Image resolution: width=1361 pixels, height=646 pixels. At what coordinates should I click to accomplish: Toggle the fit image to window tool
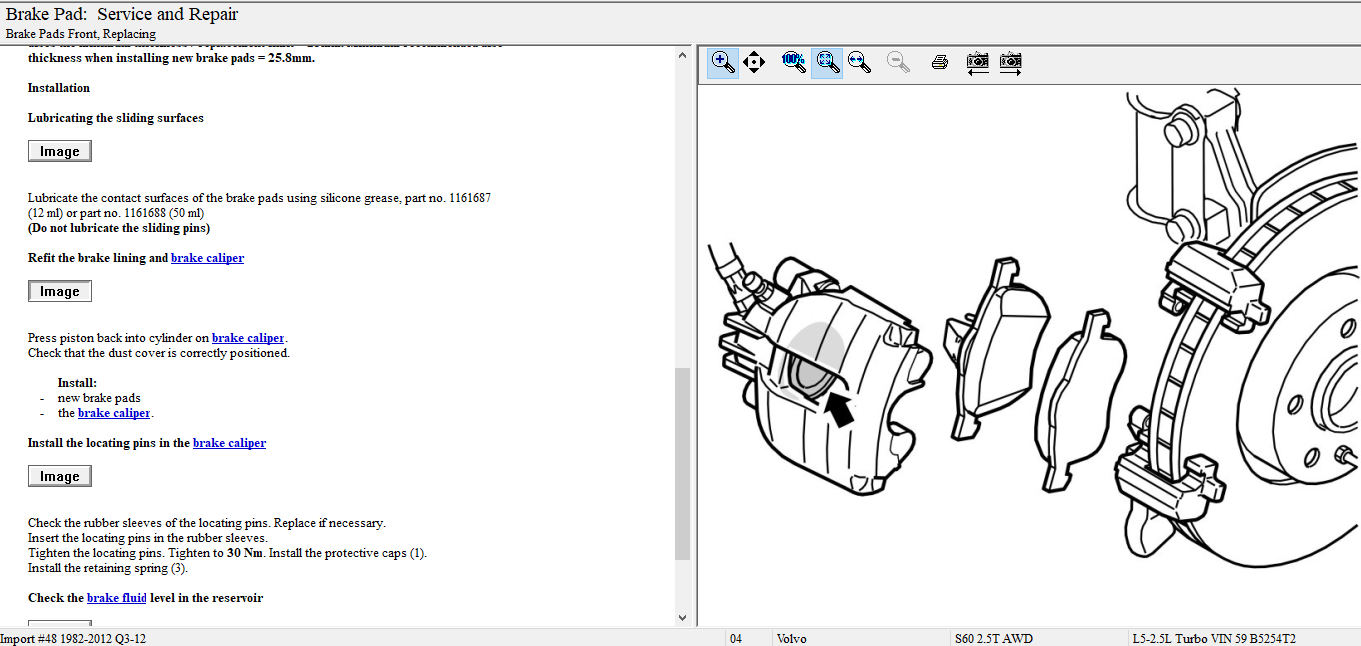click(826, 63)
